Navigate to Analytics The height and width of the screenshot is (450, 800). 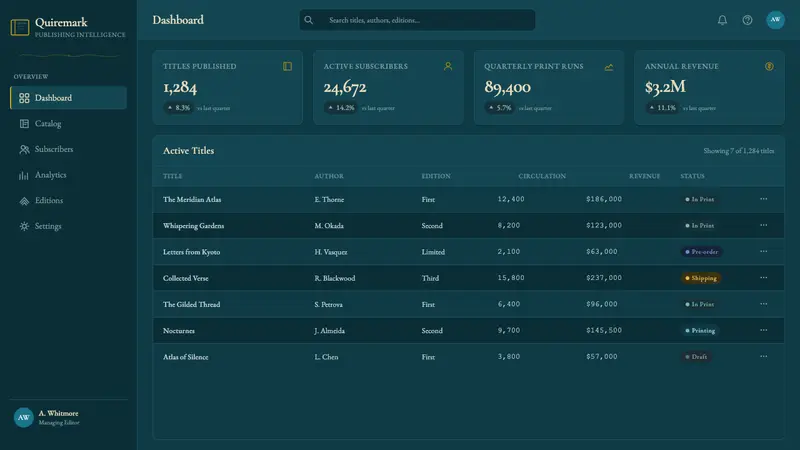[x=68, y=175]
